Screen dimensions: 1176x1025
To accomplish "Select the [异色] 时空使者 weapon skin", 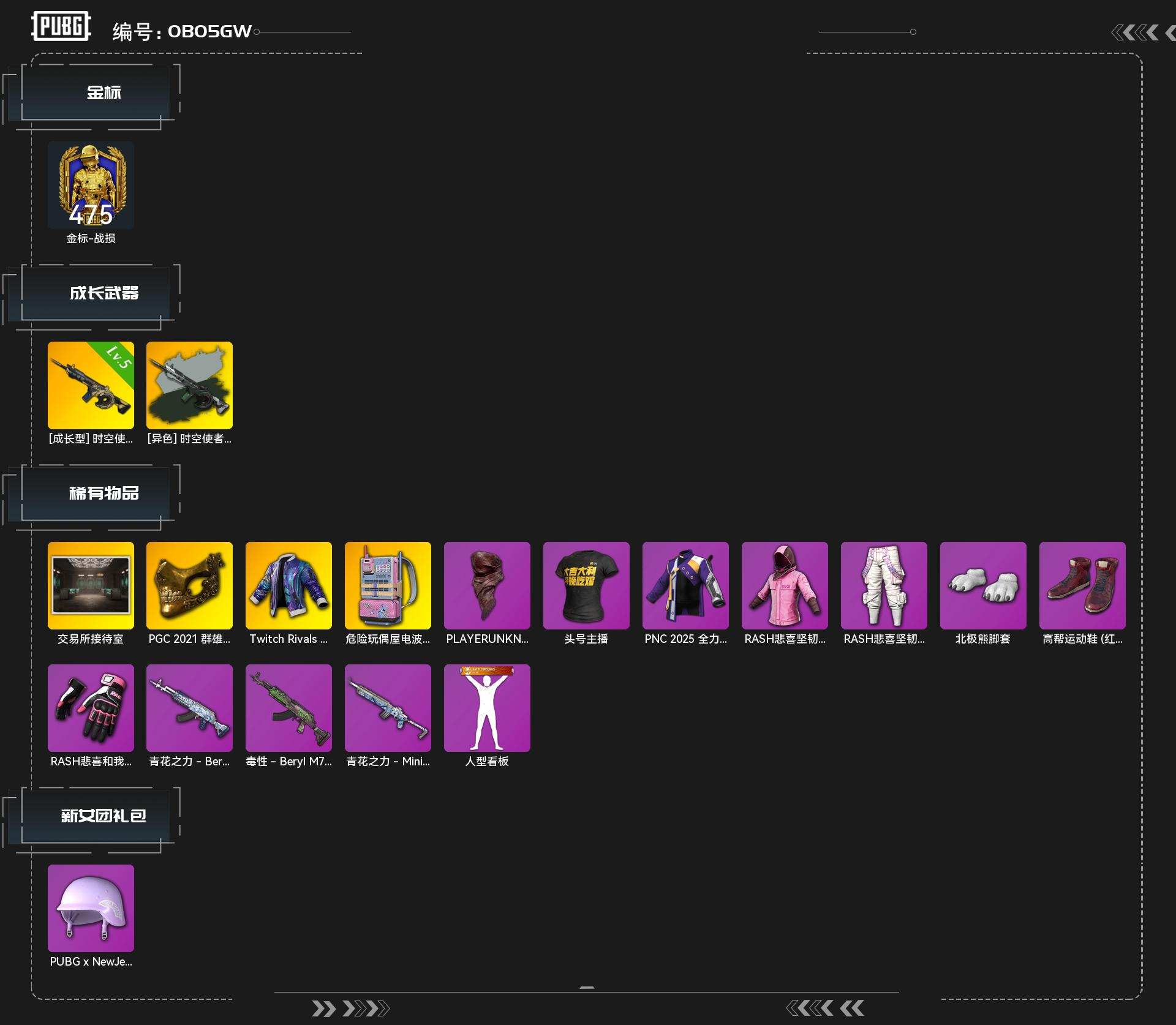I will 189,385.
